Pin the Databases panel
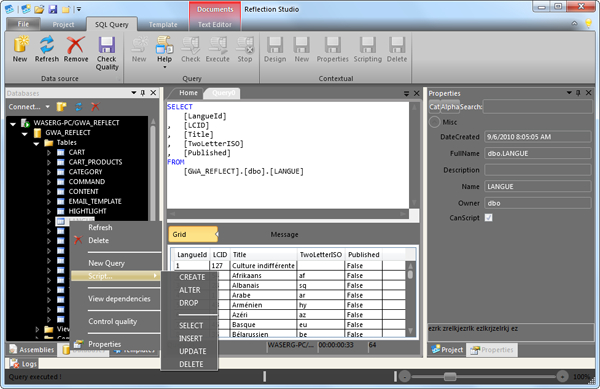The width and height of the screenshot is (600, 389). [143, 93]
